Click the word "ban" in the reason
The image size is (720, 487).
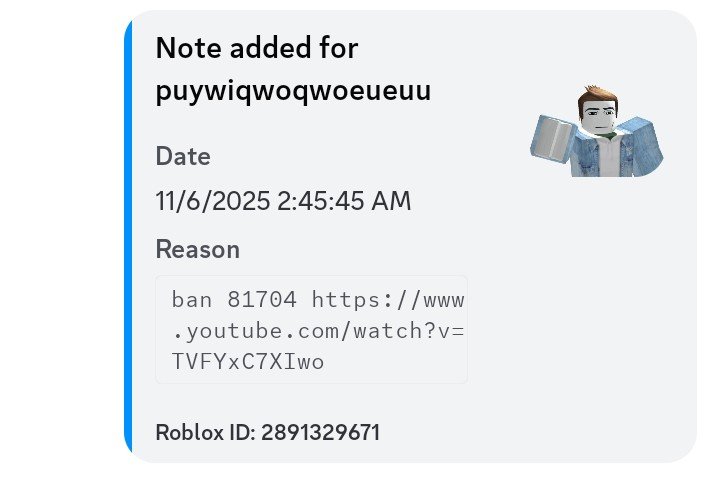click(192, 299)
